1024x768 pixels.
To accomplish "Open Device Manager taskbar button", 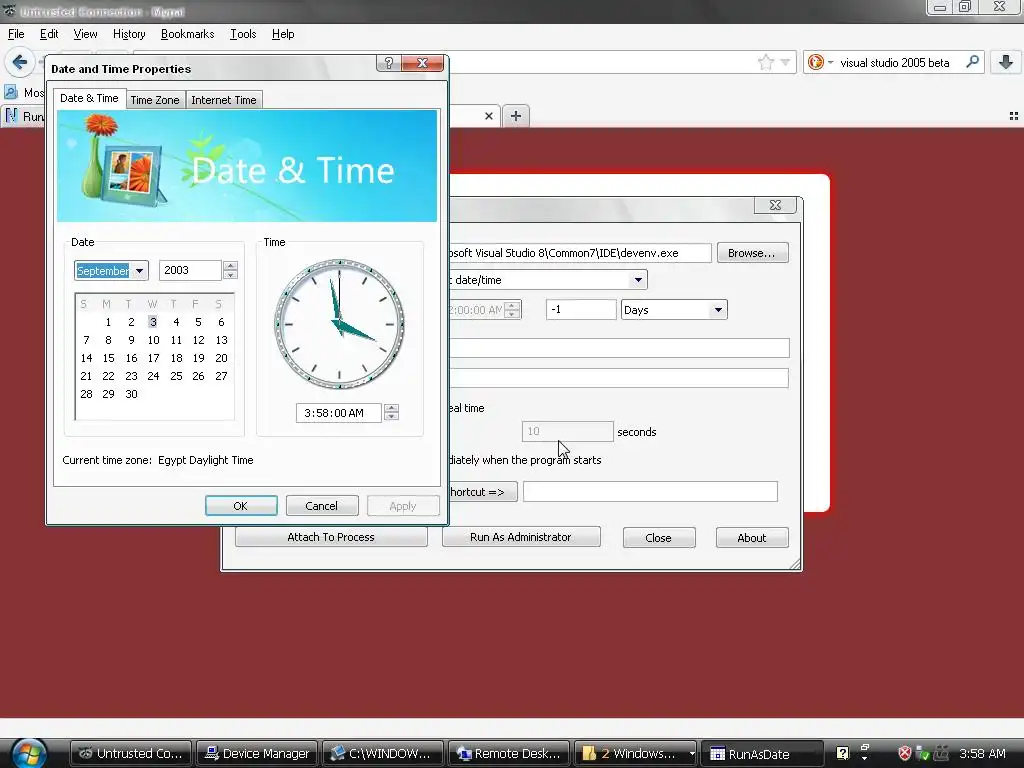I will pyautogui.click(x=257, y=754).
